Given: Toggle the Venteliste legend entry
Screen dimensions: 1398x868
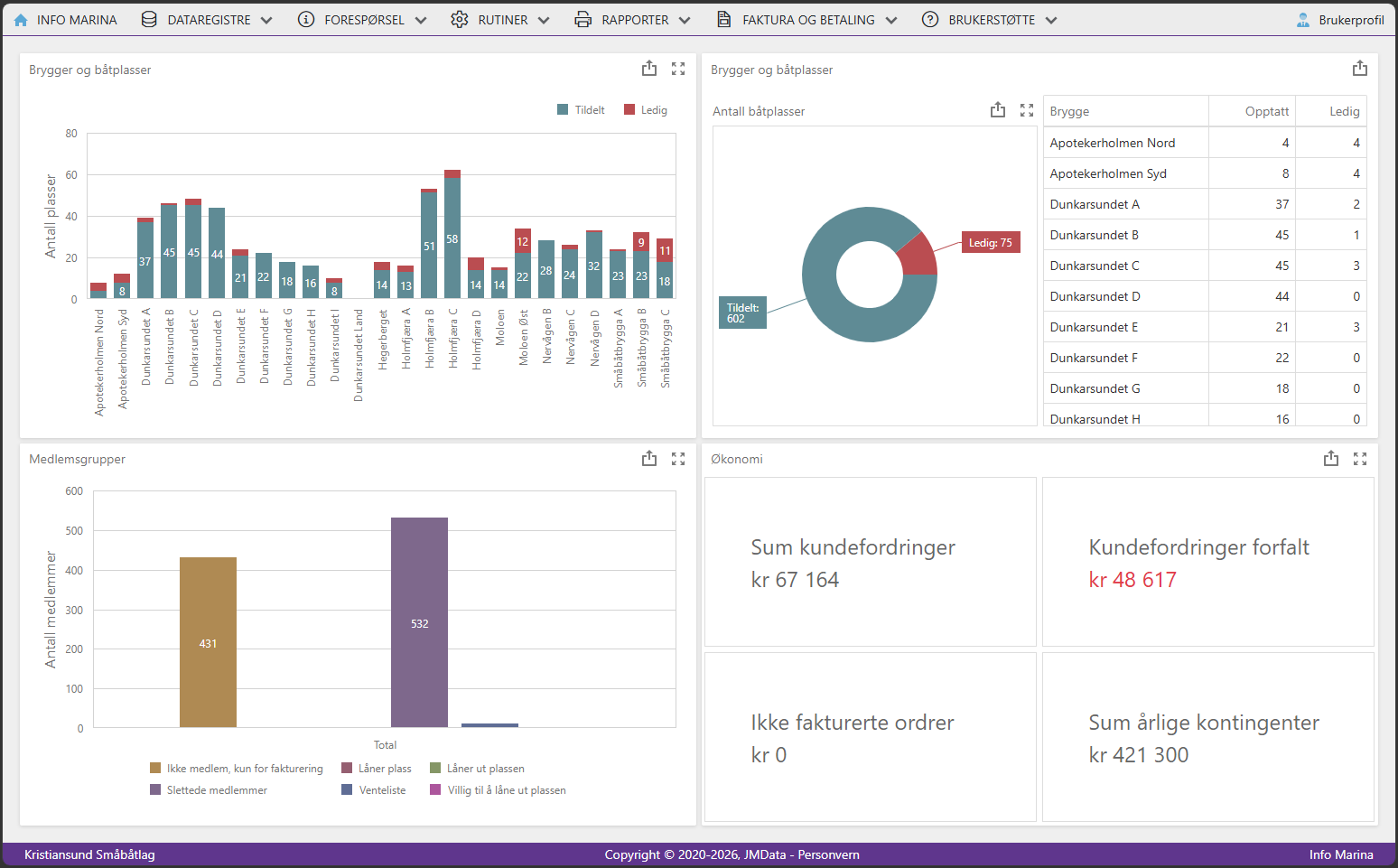Looking at the screenshot, I should pos(374,790).
